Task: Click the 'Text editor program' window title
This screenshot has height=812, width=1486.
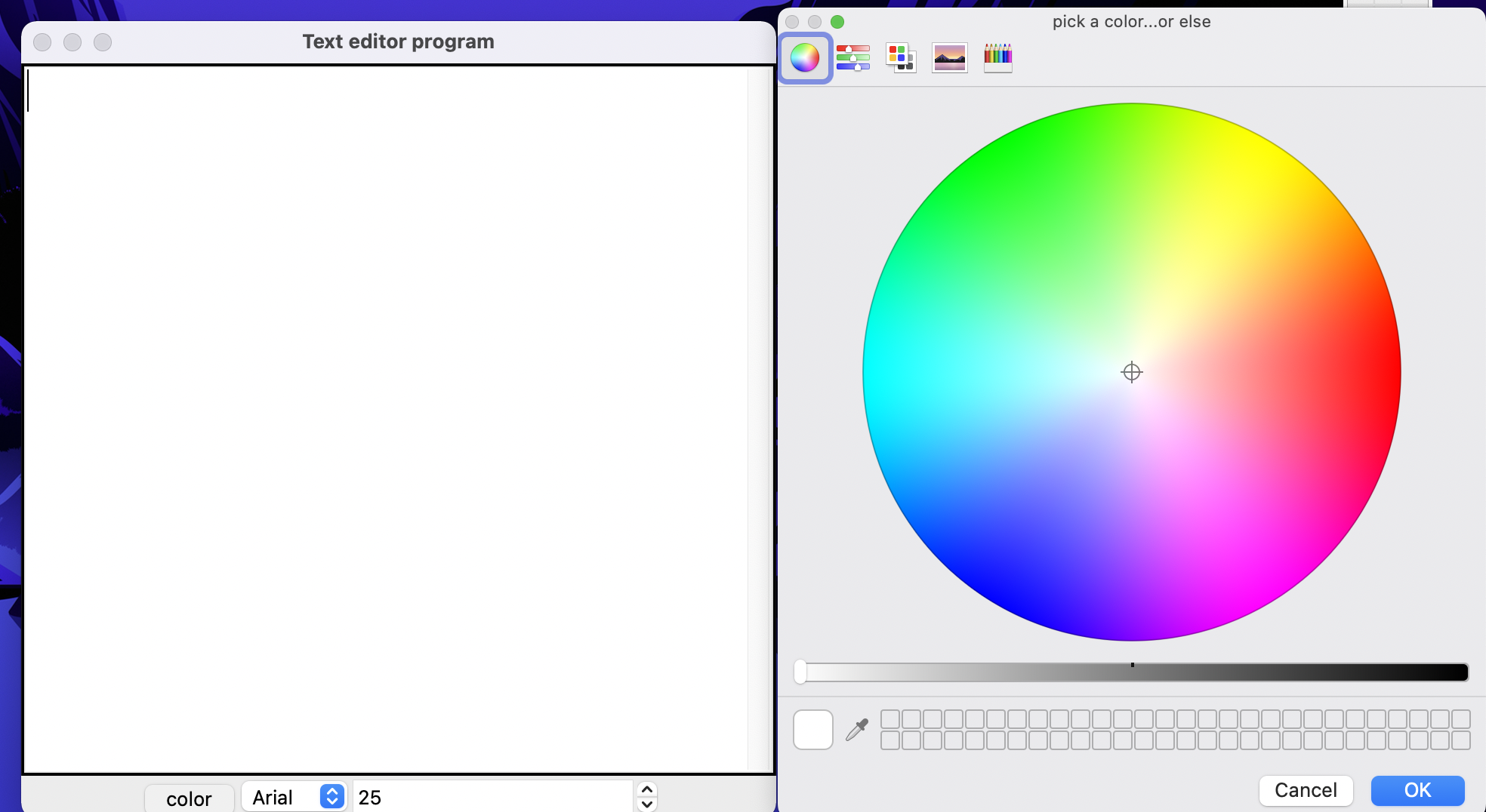Action: tap(399, 42)
